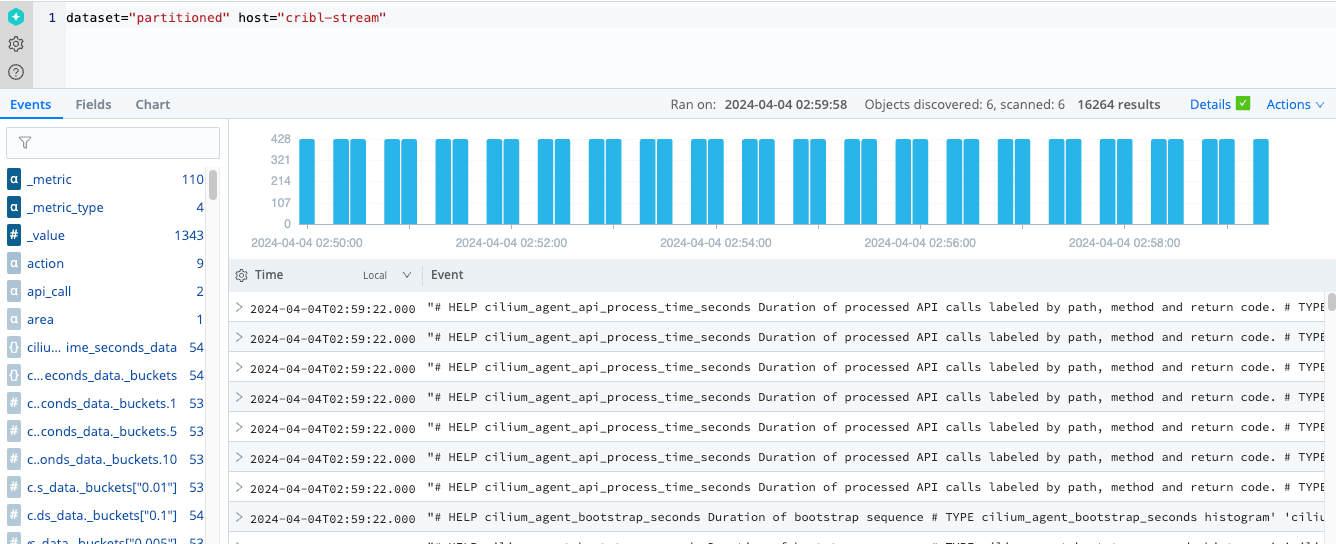
Task: Click the string type icon for _metric_type
Action: [14, 208]
